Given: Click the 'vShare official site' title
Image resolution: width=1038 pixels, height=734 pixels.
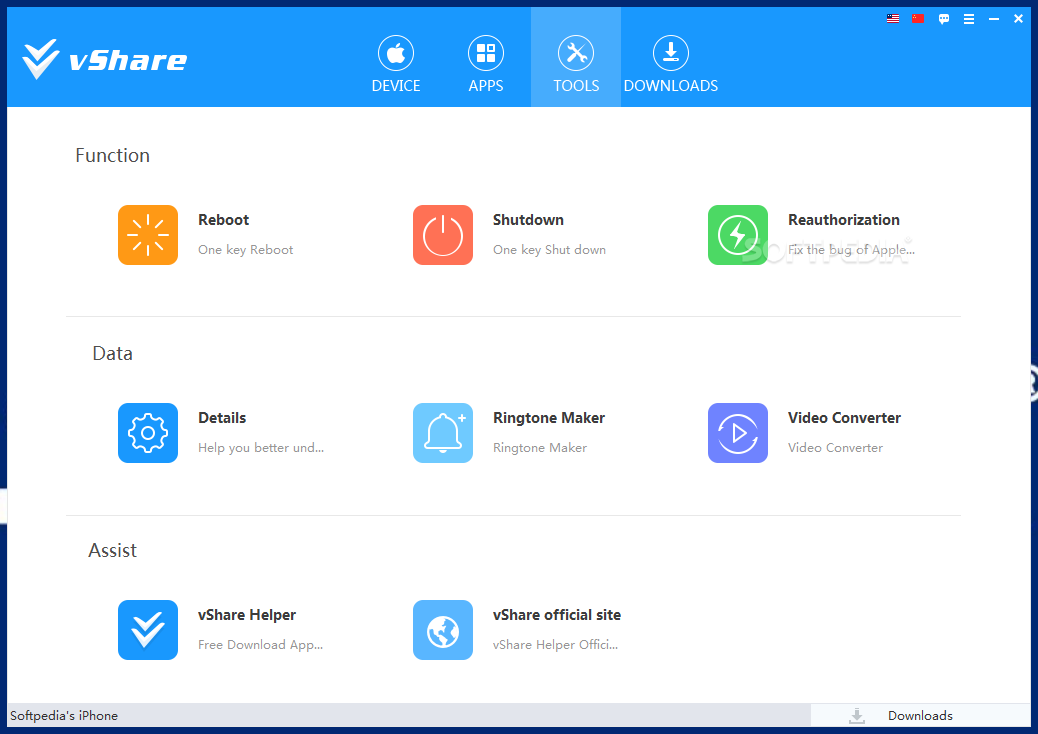Looking at the screenshot, I should click(x=557, y=615).
